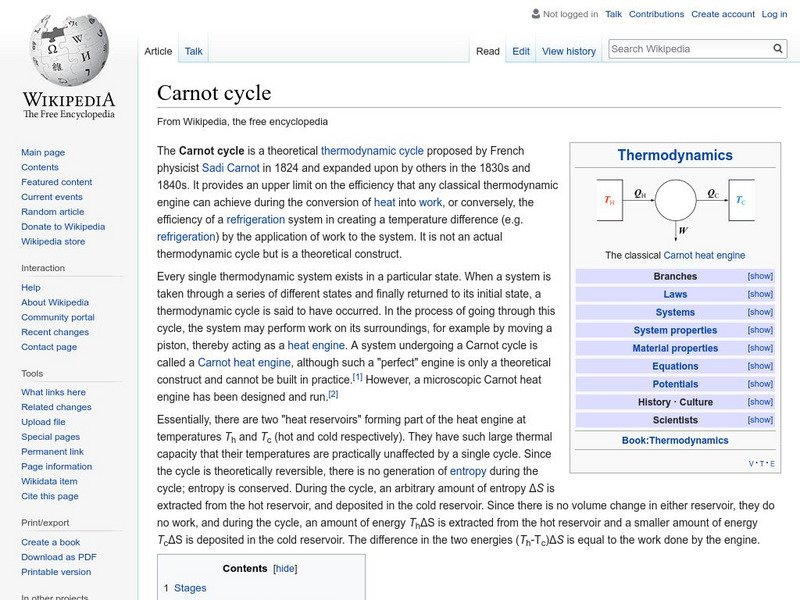Expand the Scientists section

(760, 420)
